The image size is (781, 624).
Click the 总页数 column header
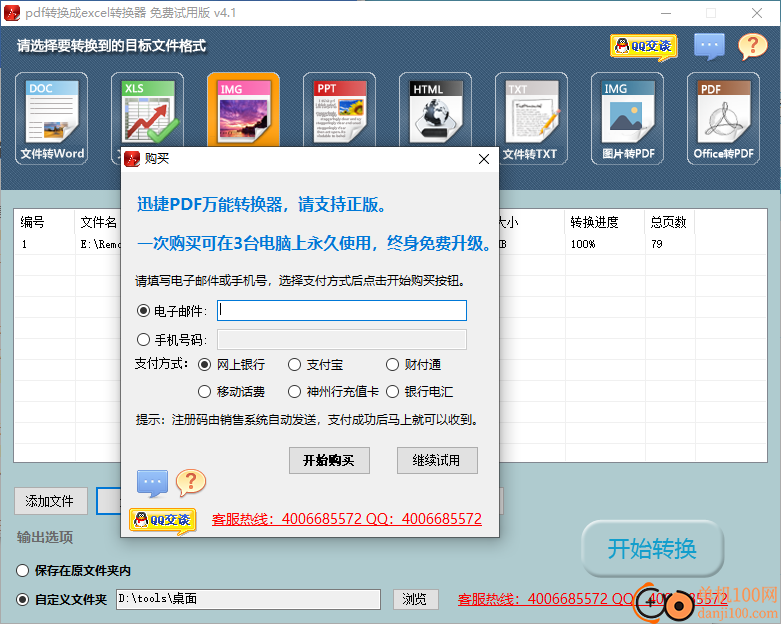[668, 222]
